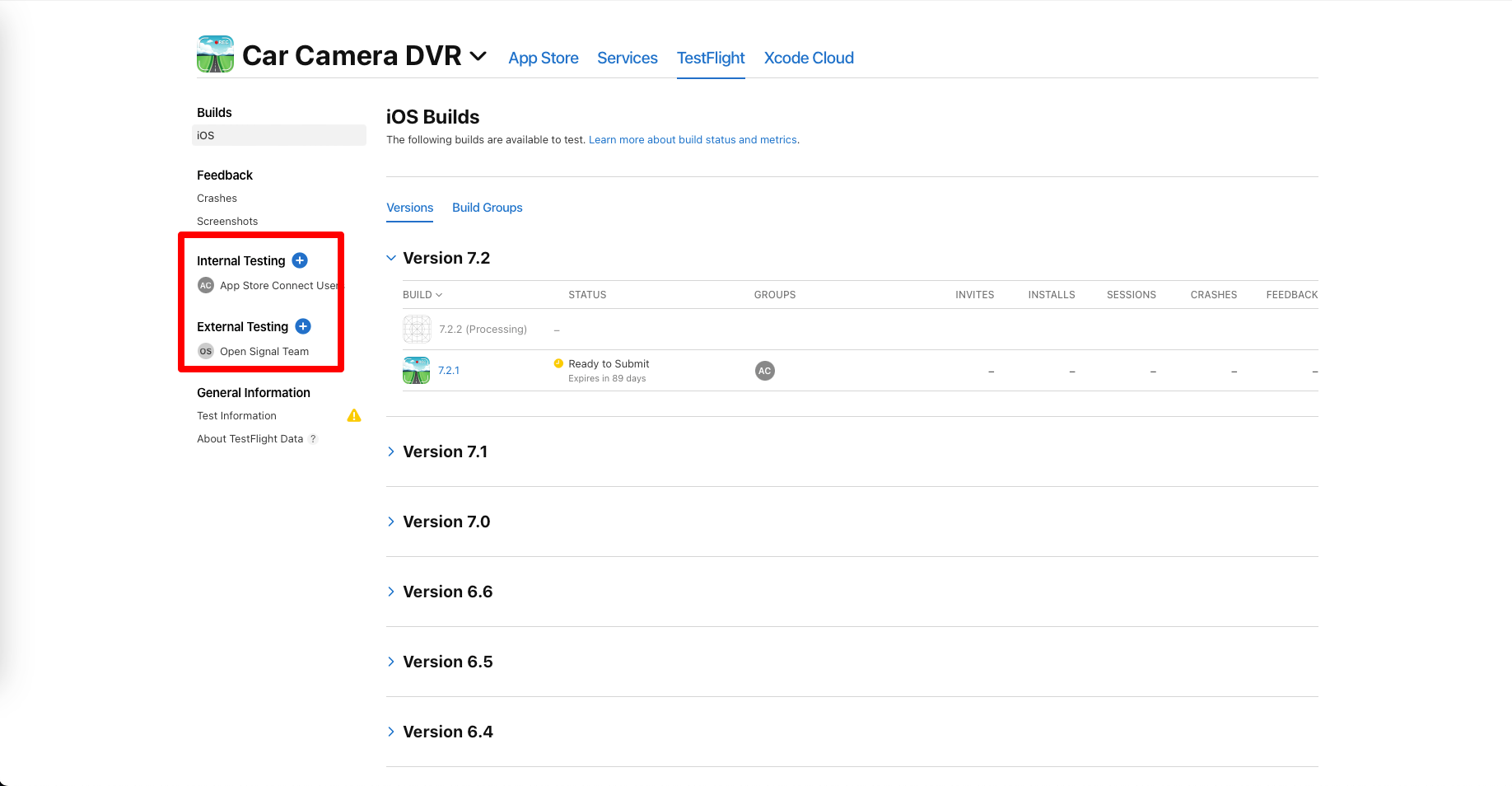Click the 7.2.2 (Processing) build text
The width and height of the screenshot is (1512, 786).
coord(483,330)
